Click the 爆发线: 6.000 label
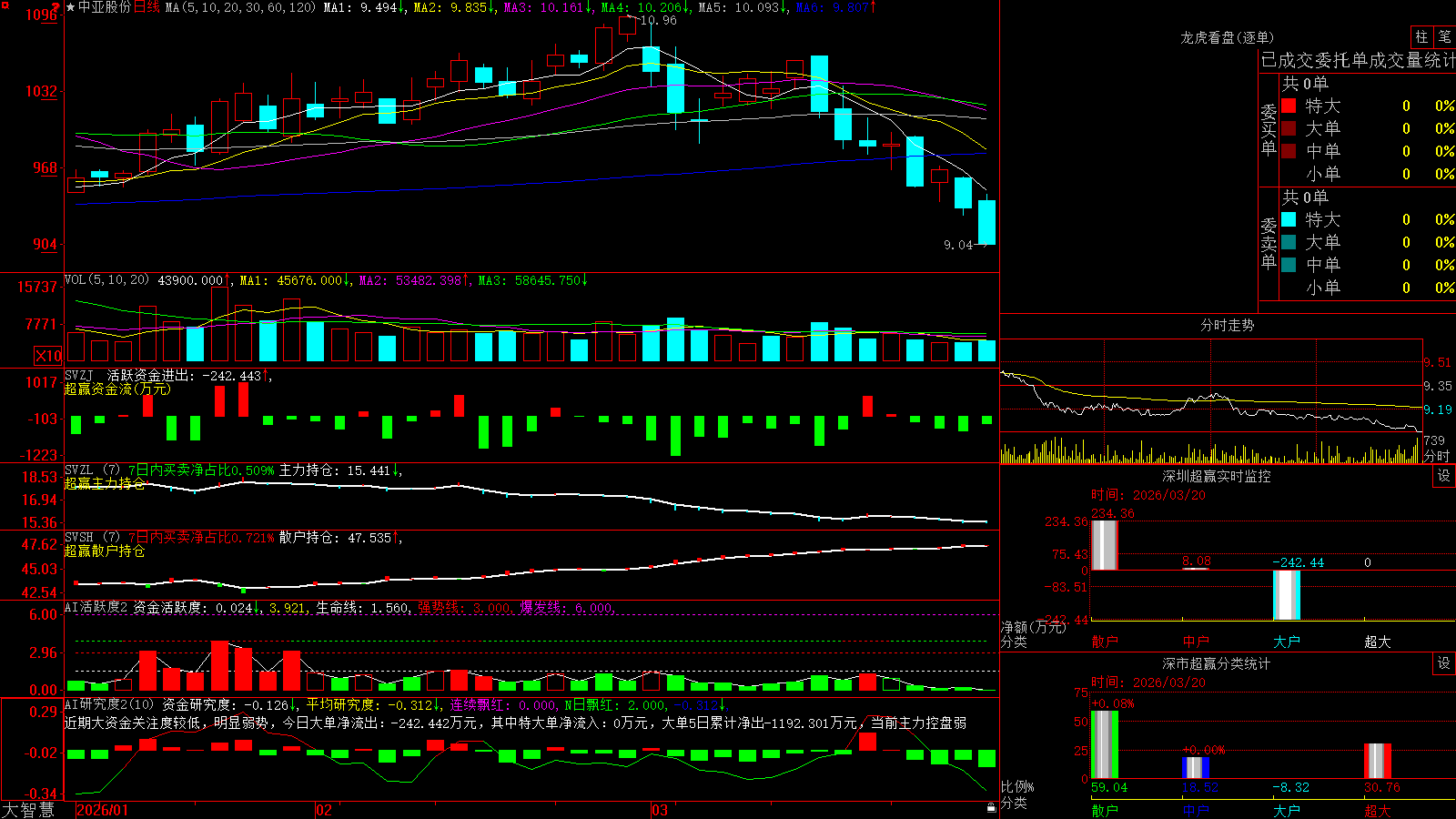The height and width of the screenshot is (819, 1456). tap(567, 608)
